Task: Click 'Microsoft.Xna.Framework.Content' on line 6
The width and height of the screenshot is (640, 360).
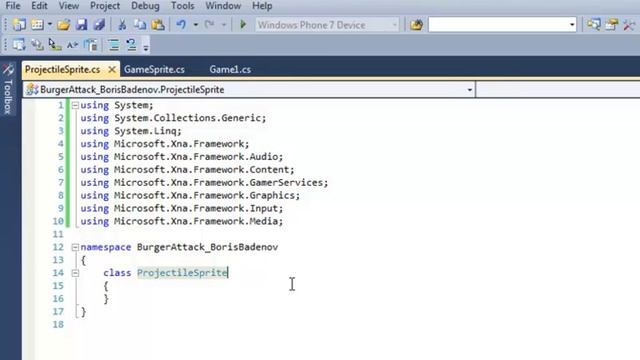Action: tap(202, 170)
